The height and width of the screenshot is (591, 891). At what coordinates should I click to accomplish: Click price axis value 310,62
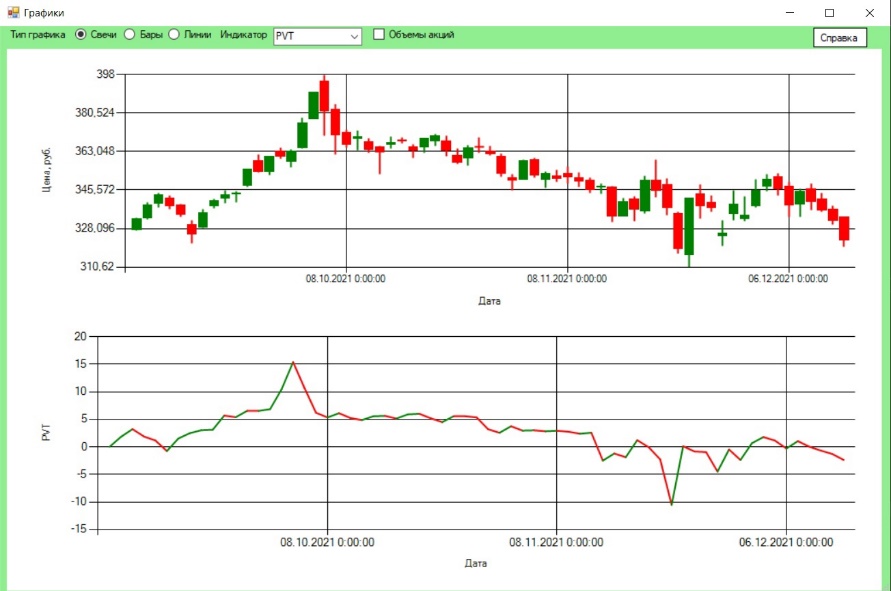tap(97, 266)
